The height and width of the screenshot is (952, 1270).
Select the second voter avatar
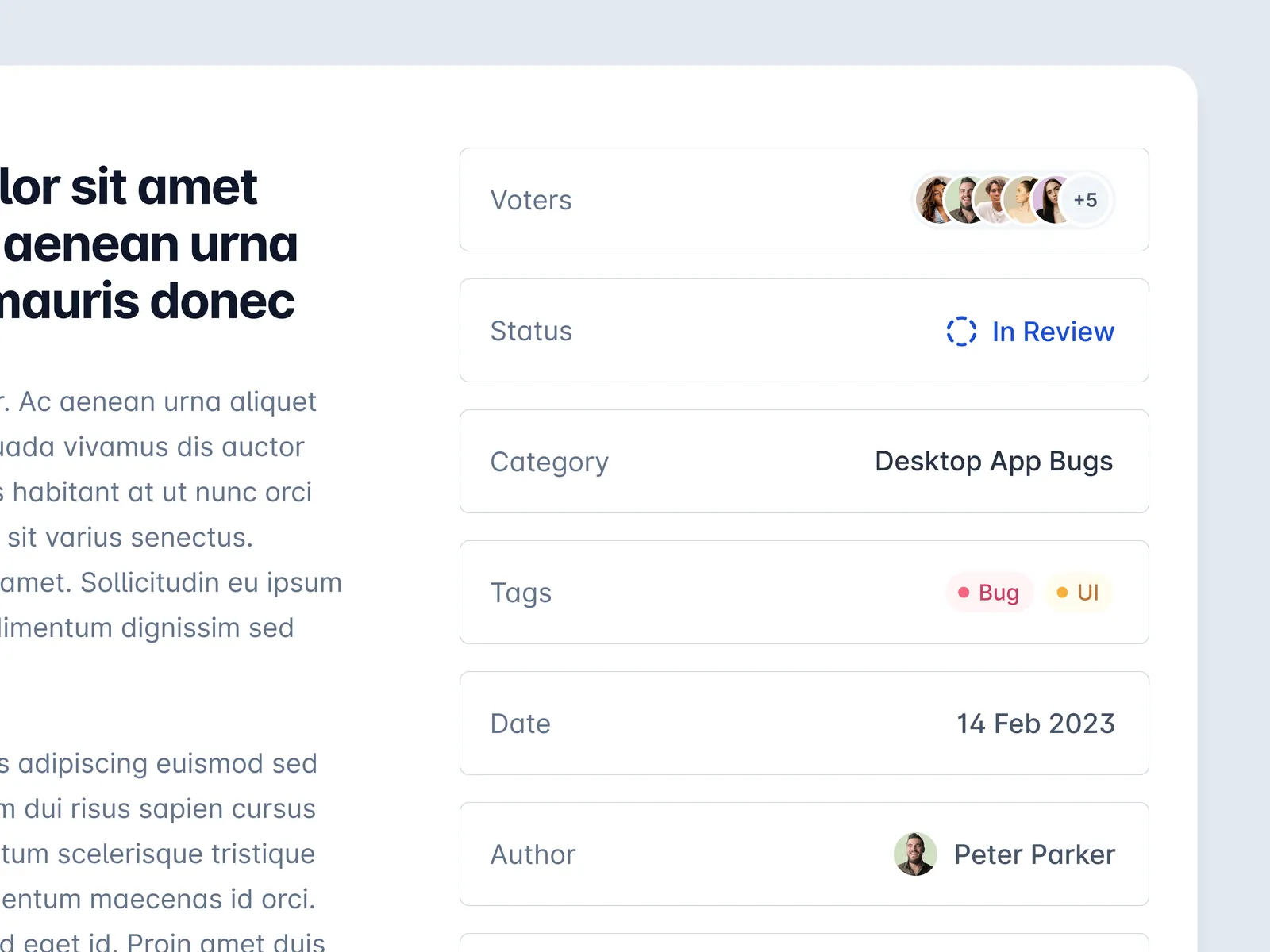[x=964, y=200]
